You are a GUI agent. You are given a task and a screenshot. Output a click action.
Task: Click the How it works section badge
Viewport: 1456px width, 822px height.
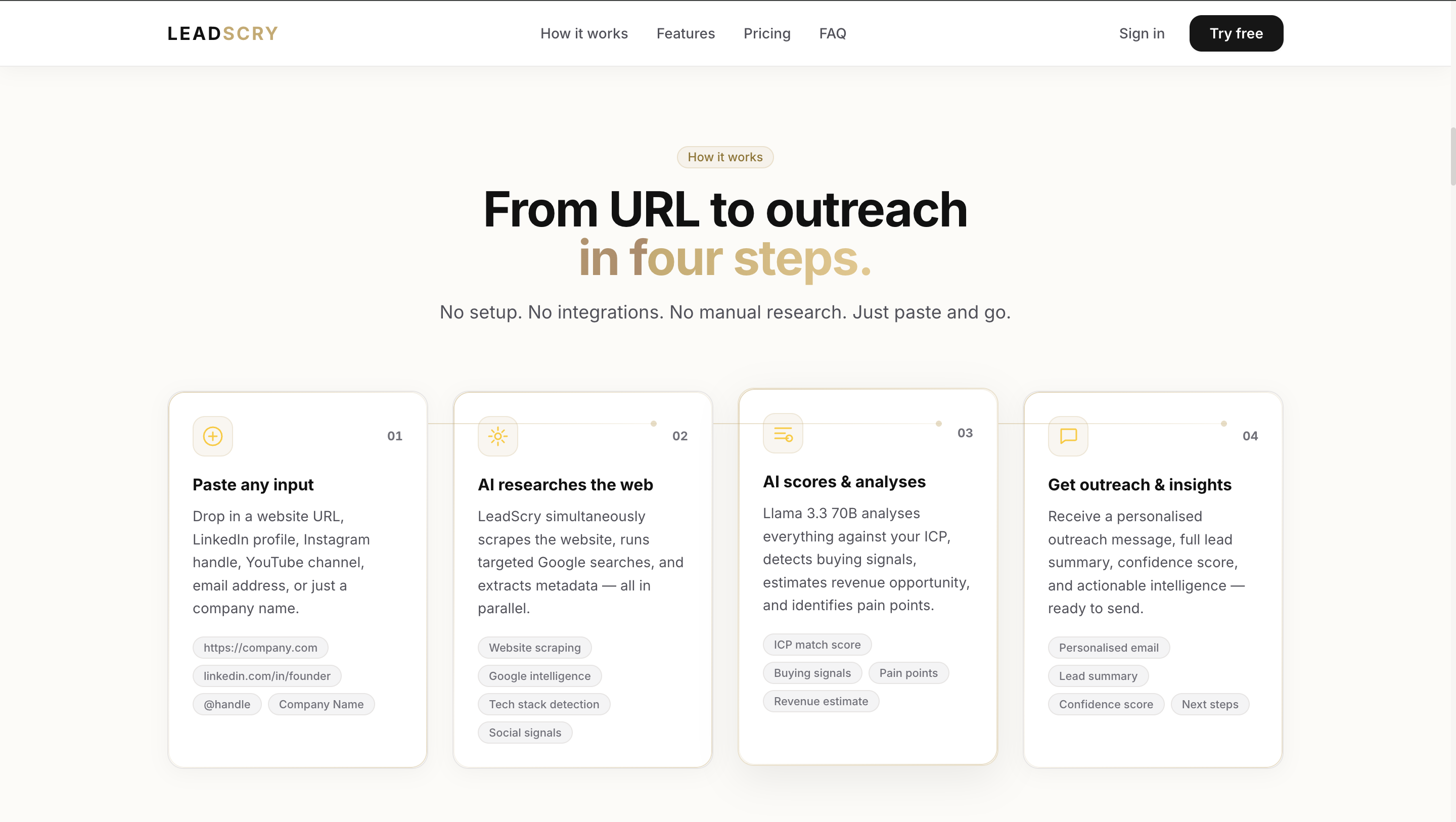tap(725, 157)
